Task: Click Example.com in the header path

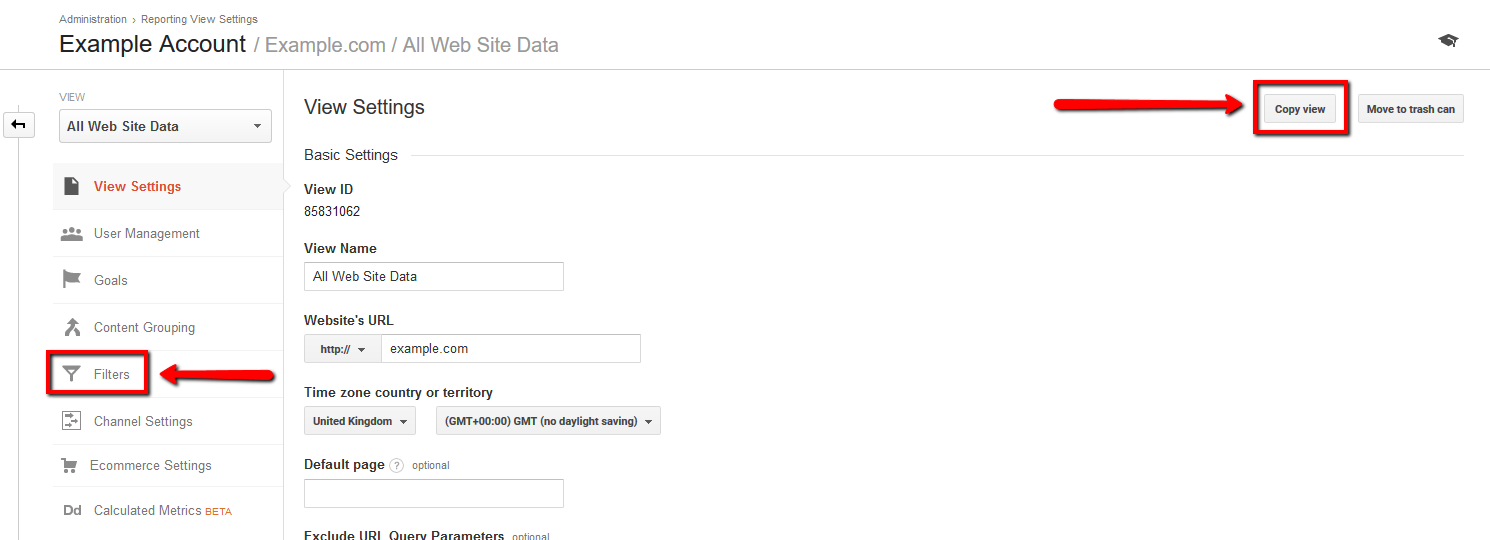Action: (x=325, y=45)
